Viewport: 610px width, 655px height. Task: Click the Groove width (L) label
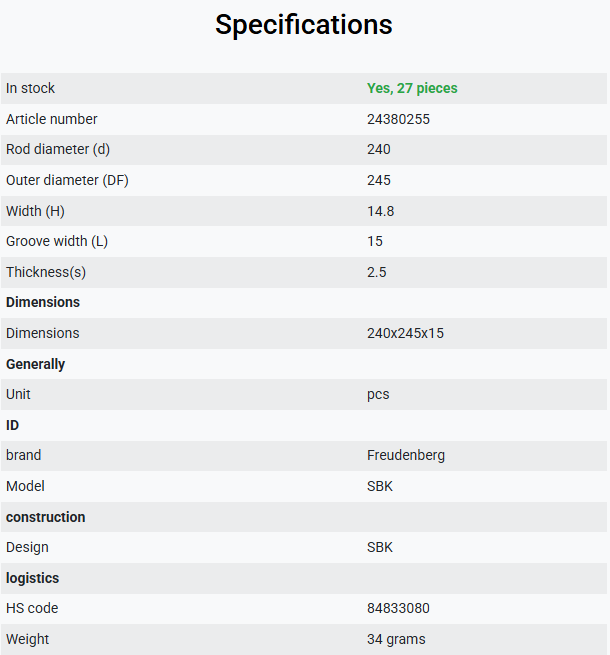[57, 241]
